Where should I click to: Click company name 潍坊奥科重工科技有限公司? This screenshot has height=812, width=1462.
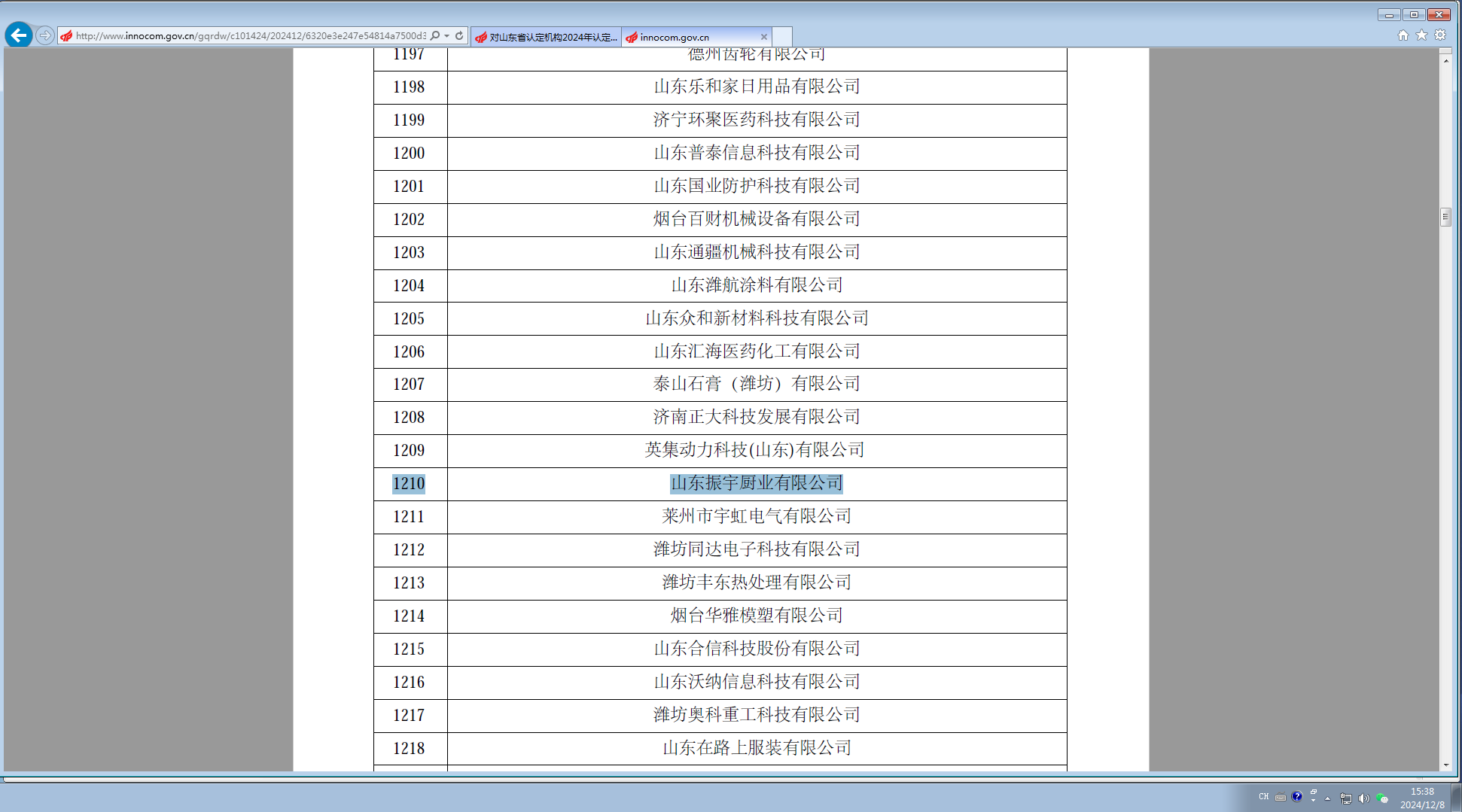[757, 715]
